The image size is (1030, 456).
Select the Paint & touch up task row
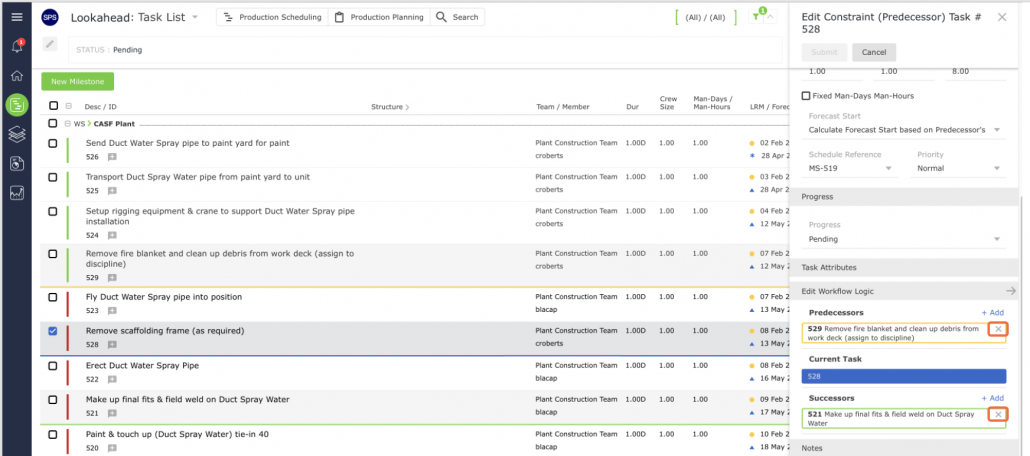pos(414,441)
